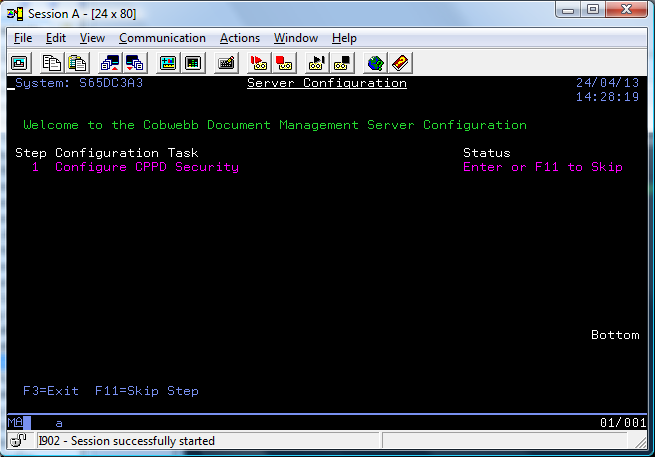
Task: Click the 'I902 - Session successfully started' message
Action: click(127, 441)
